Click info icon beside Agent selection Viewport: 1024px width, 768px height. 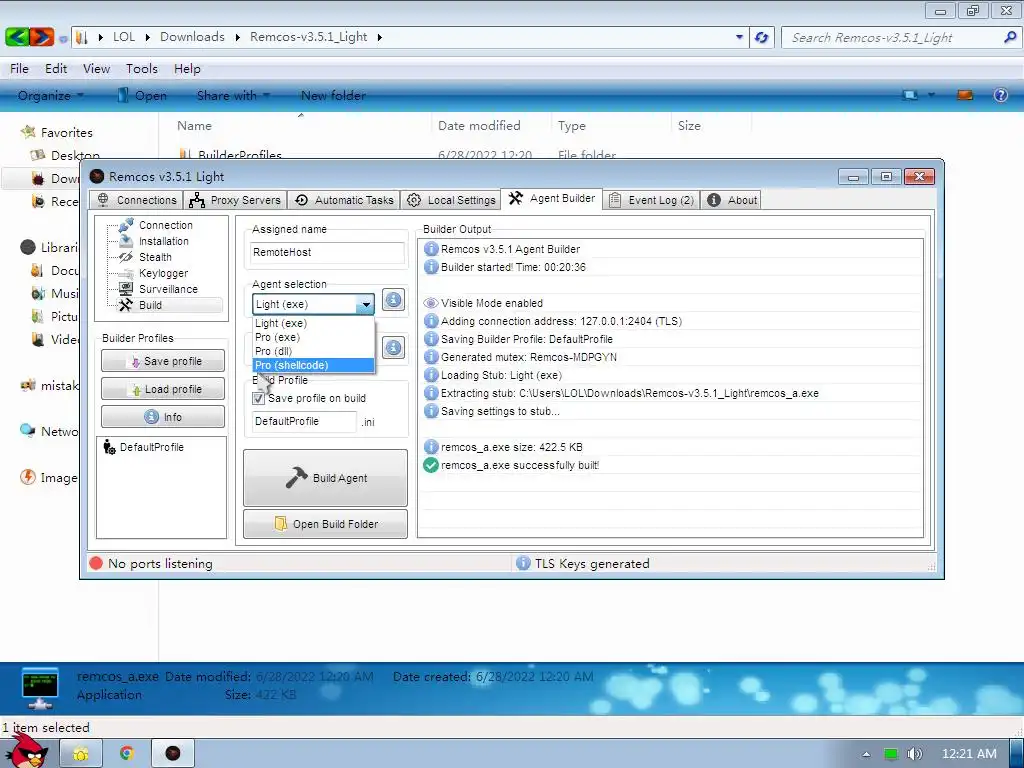click(x=393, y=300)
